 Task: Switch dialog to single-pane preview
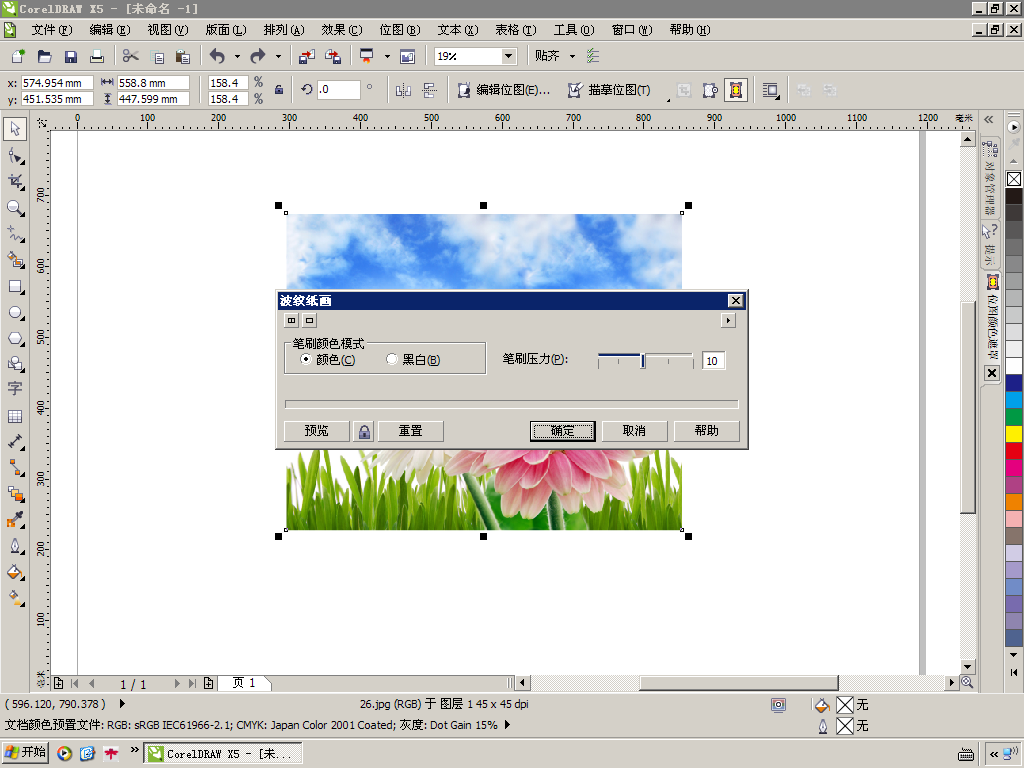(310, 320)
